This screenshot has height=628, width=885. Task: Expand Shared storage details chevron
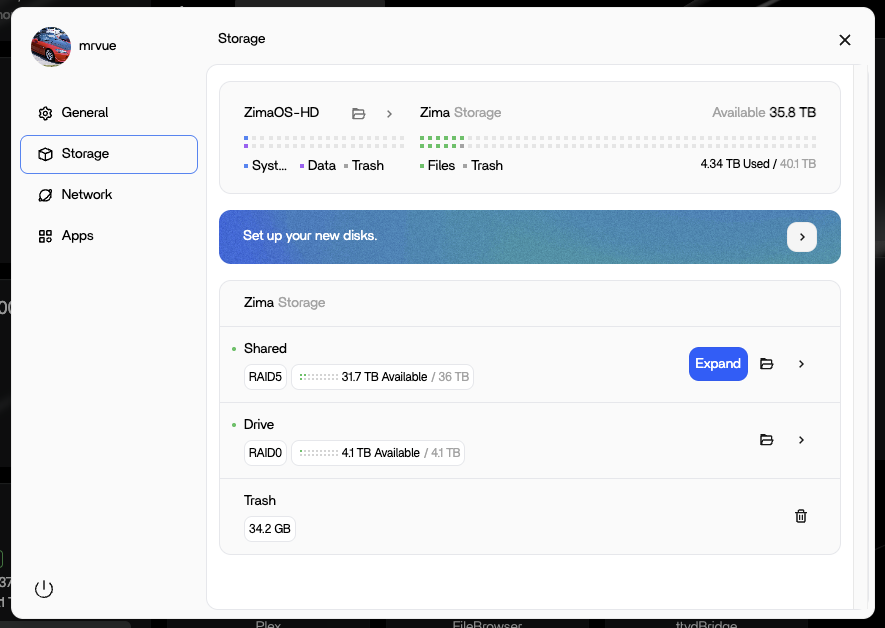[x=801, y=364]
